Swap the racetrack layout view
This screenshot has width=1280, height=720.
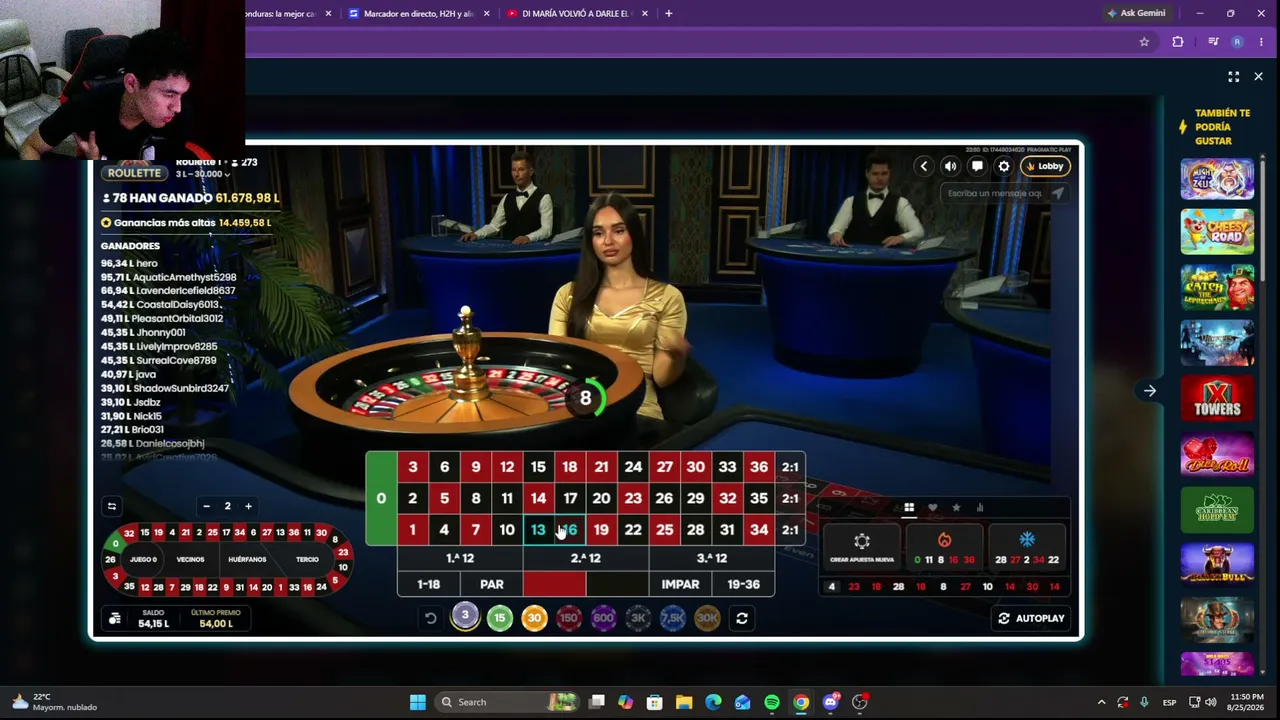[x=112, y=506]
